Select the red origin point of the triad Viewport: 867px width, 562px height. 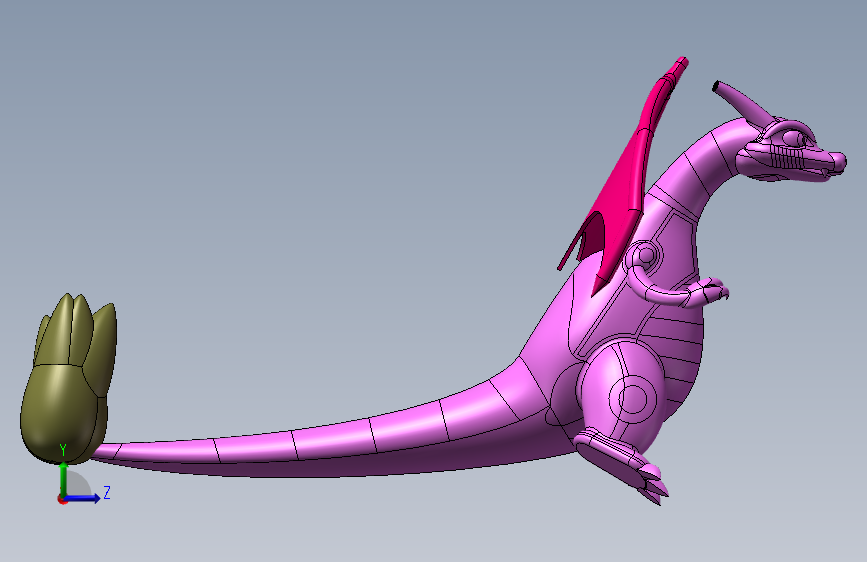coord(62,499)
